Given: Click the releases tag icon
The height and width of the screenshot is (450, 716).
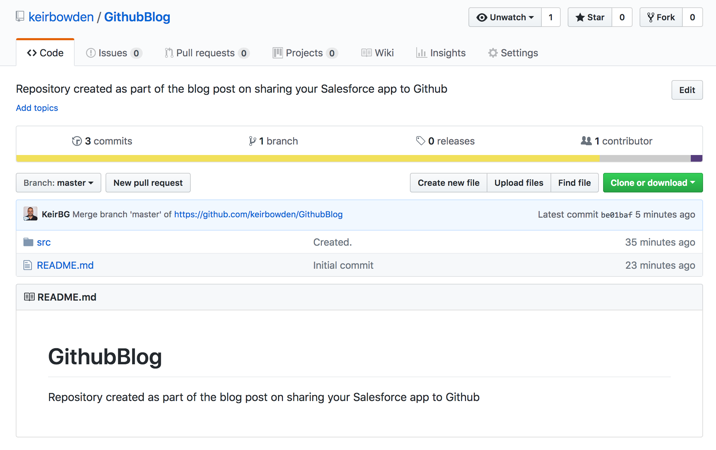Looking at the screenshot, I should click(420, 141).
